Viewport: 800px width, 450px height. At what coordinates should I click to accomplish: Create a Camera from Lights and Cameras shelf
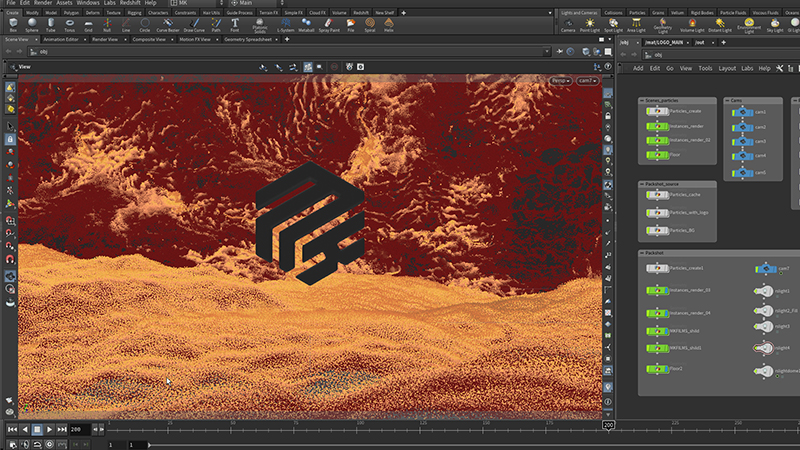[567, 24]
